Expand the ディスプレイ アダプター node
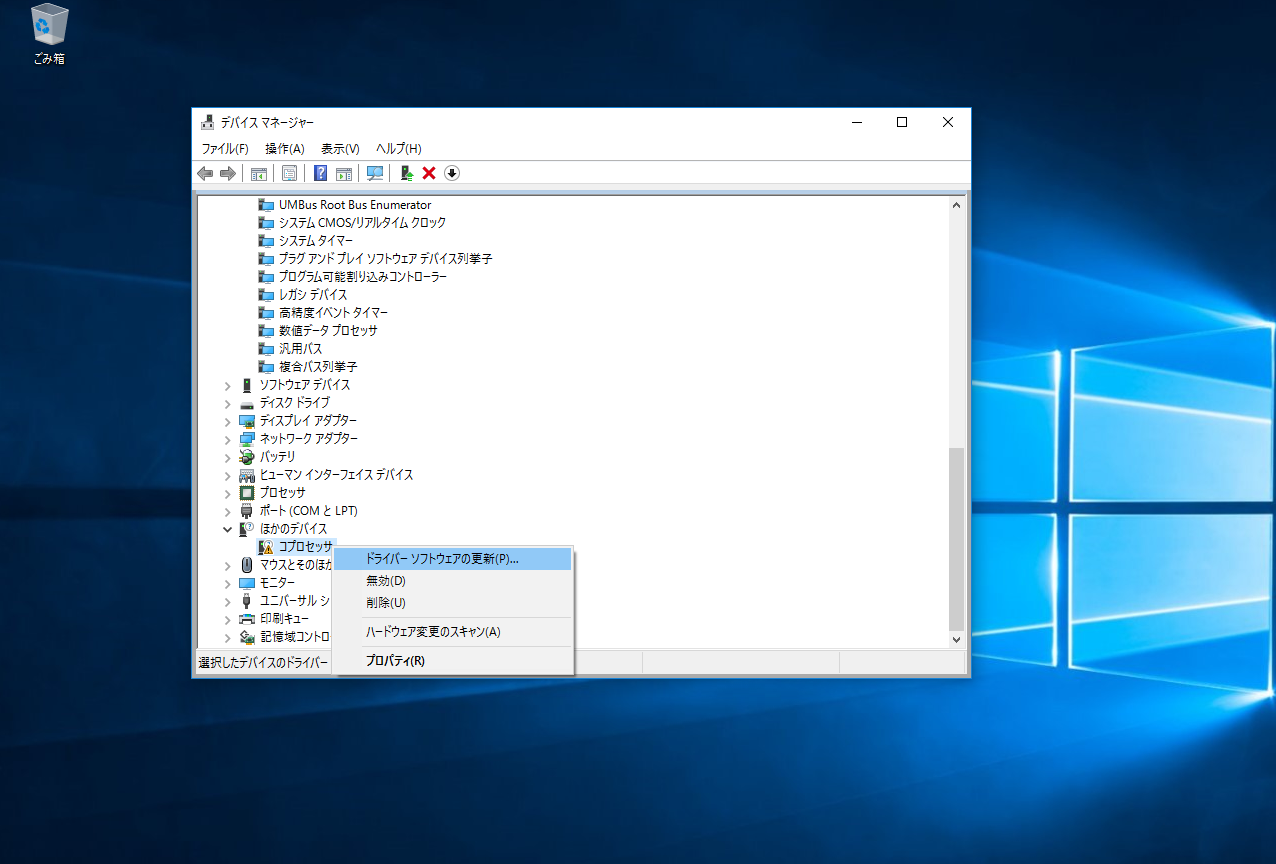Viewport: 1276px width, 864px height. click(x=228, y=421)
